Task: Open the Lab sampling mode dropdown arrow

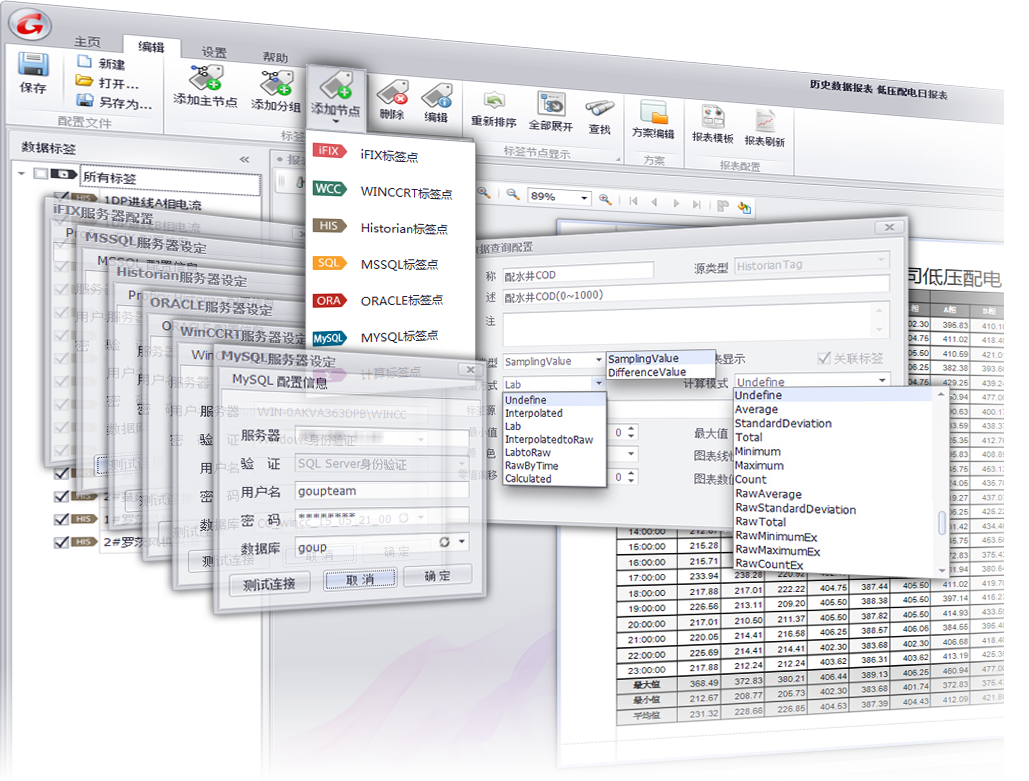Action: (598, 383)
